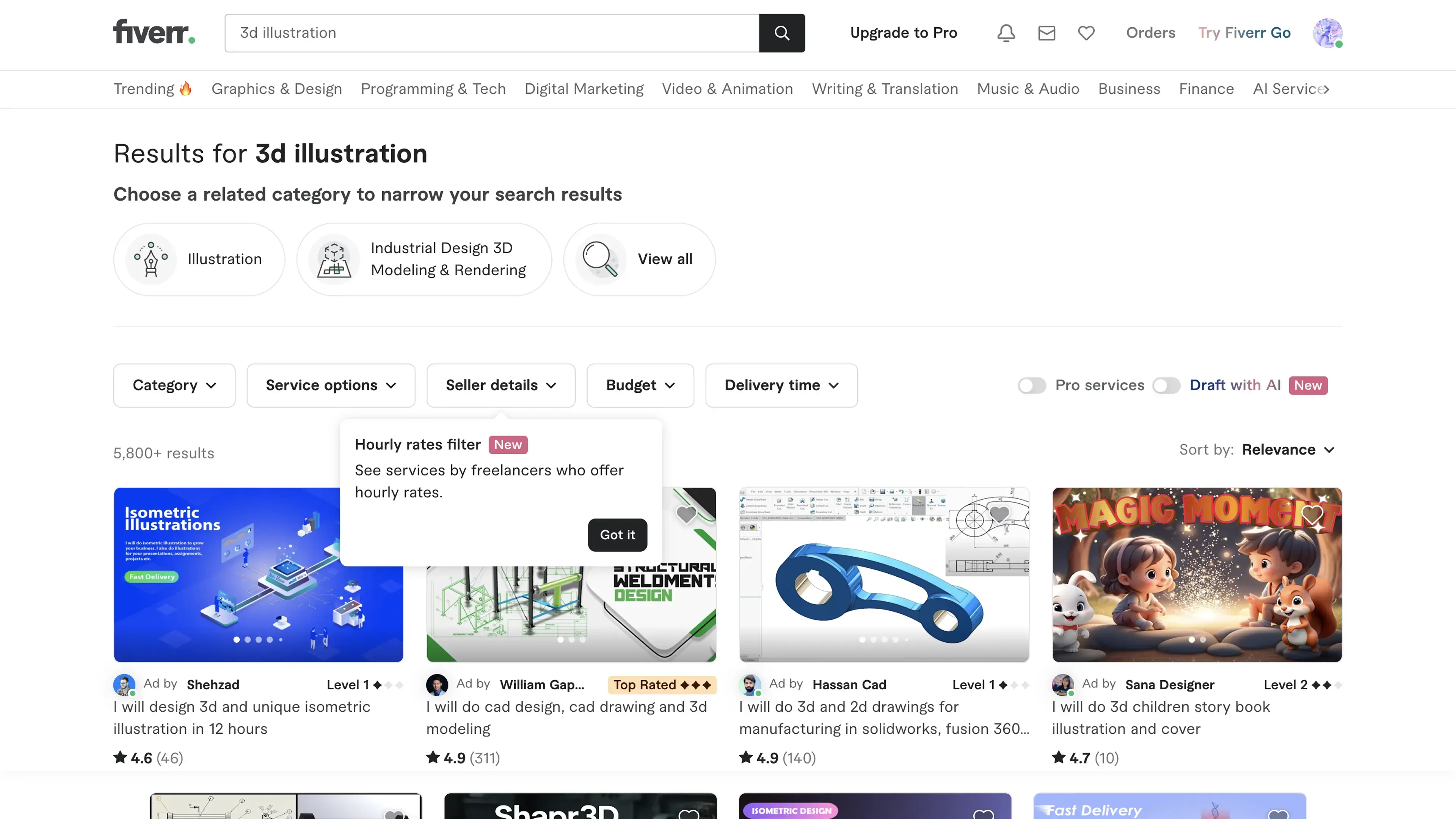The image size is (1456, 819).
Task: Click the 3d illustration search field
Action: click(x=492, y=33)
